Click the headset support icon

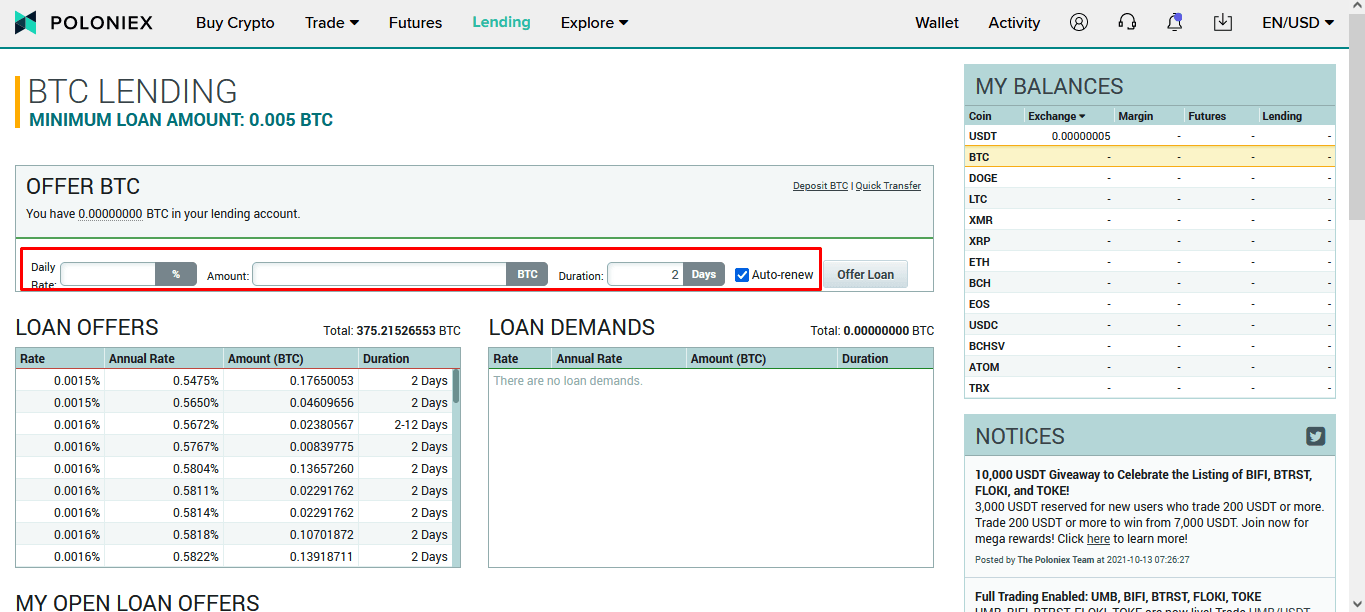coord(1127,22)
